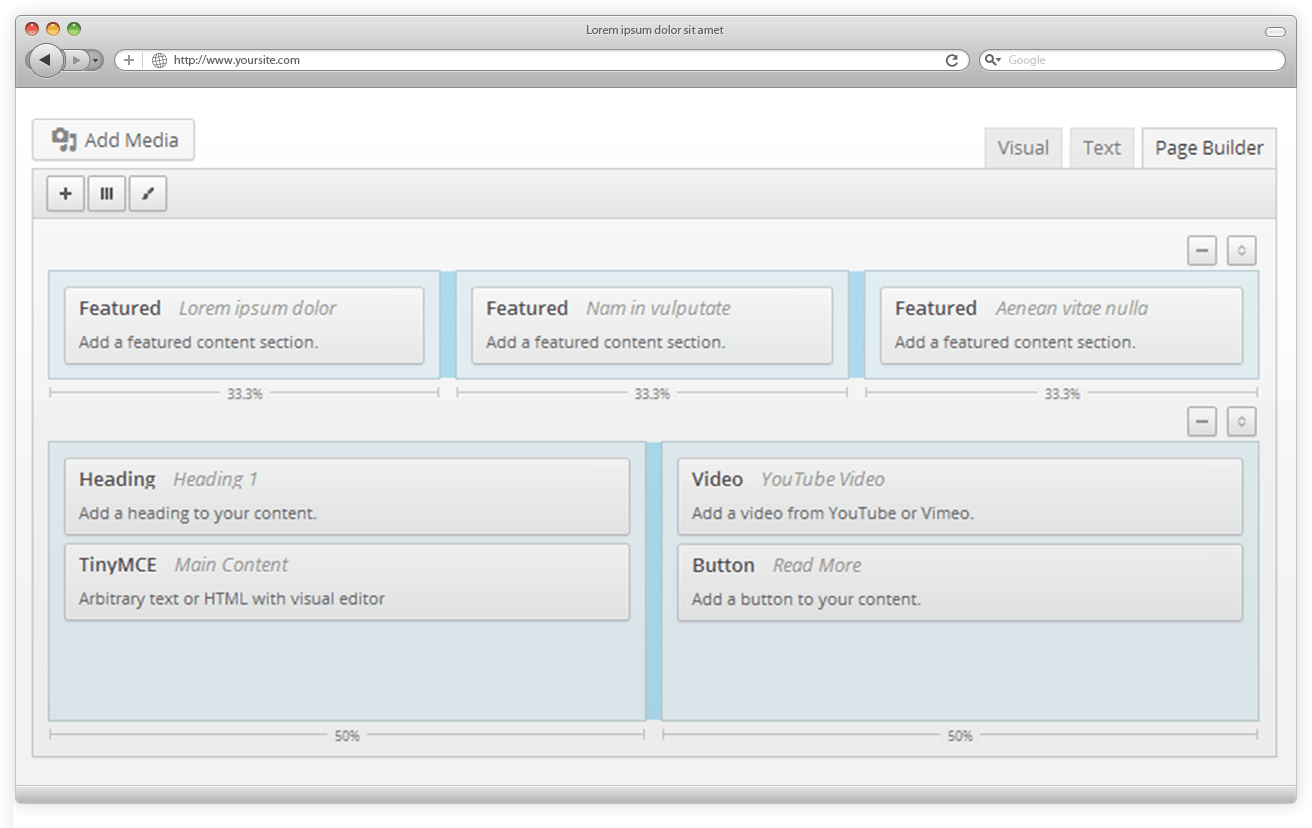Screen dimensions: 1312x828
Task: Open the brush prebuilt layouts icon
Action: pos(148,194)
